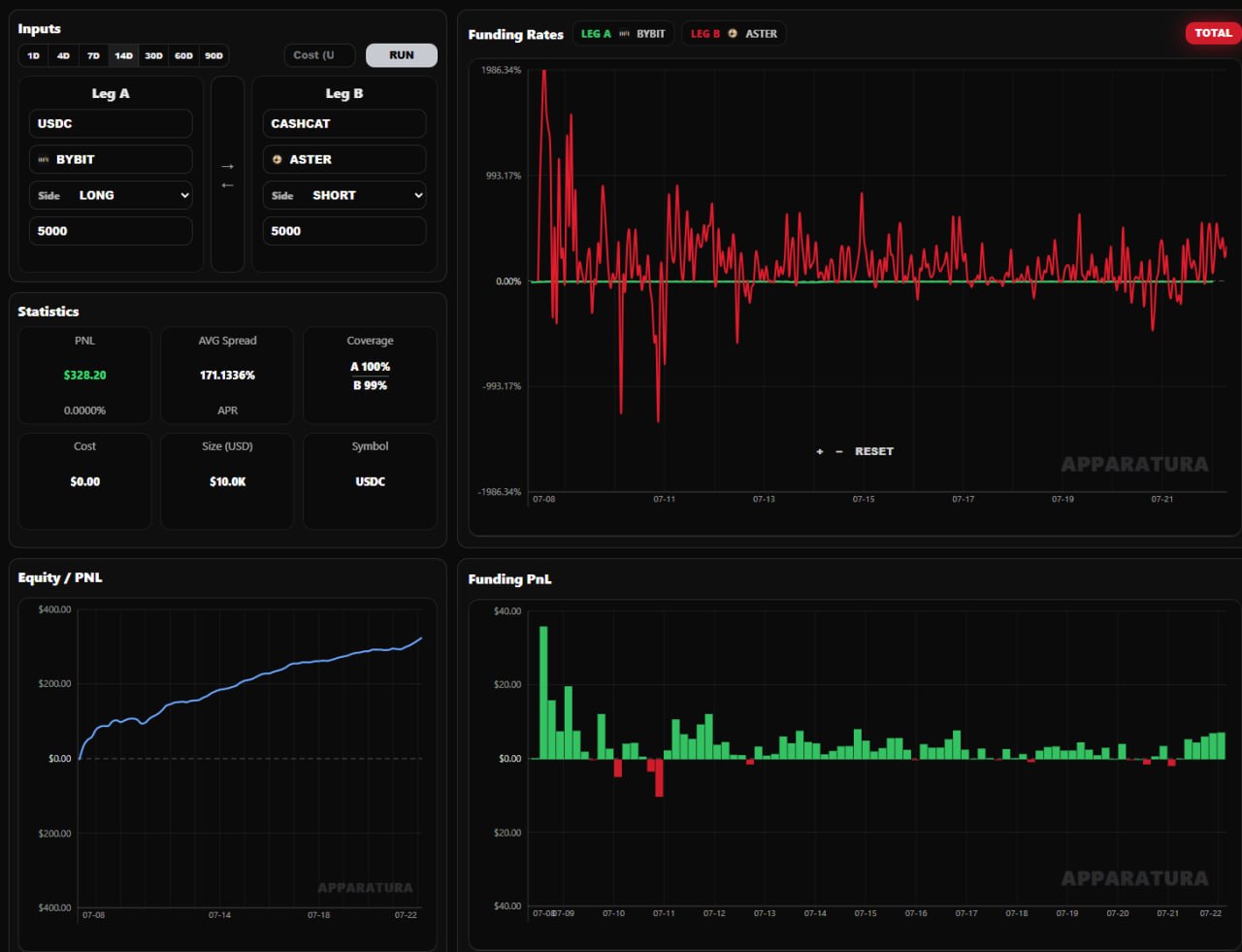Toggle the Leg B Aster funding series
1242x952 pixels.
pos(734,33)
